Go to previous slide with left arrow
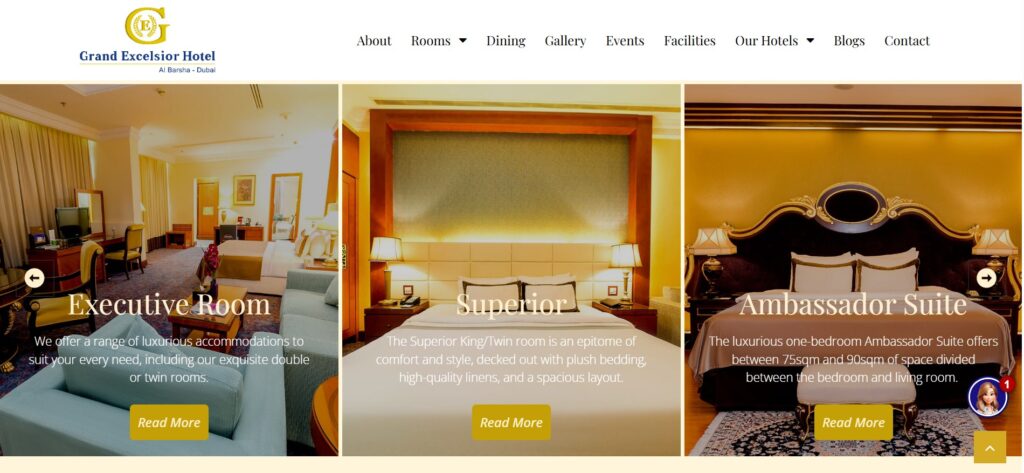The image size is (1024, 473). [x=34, y=278]
